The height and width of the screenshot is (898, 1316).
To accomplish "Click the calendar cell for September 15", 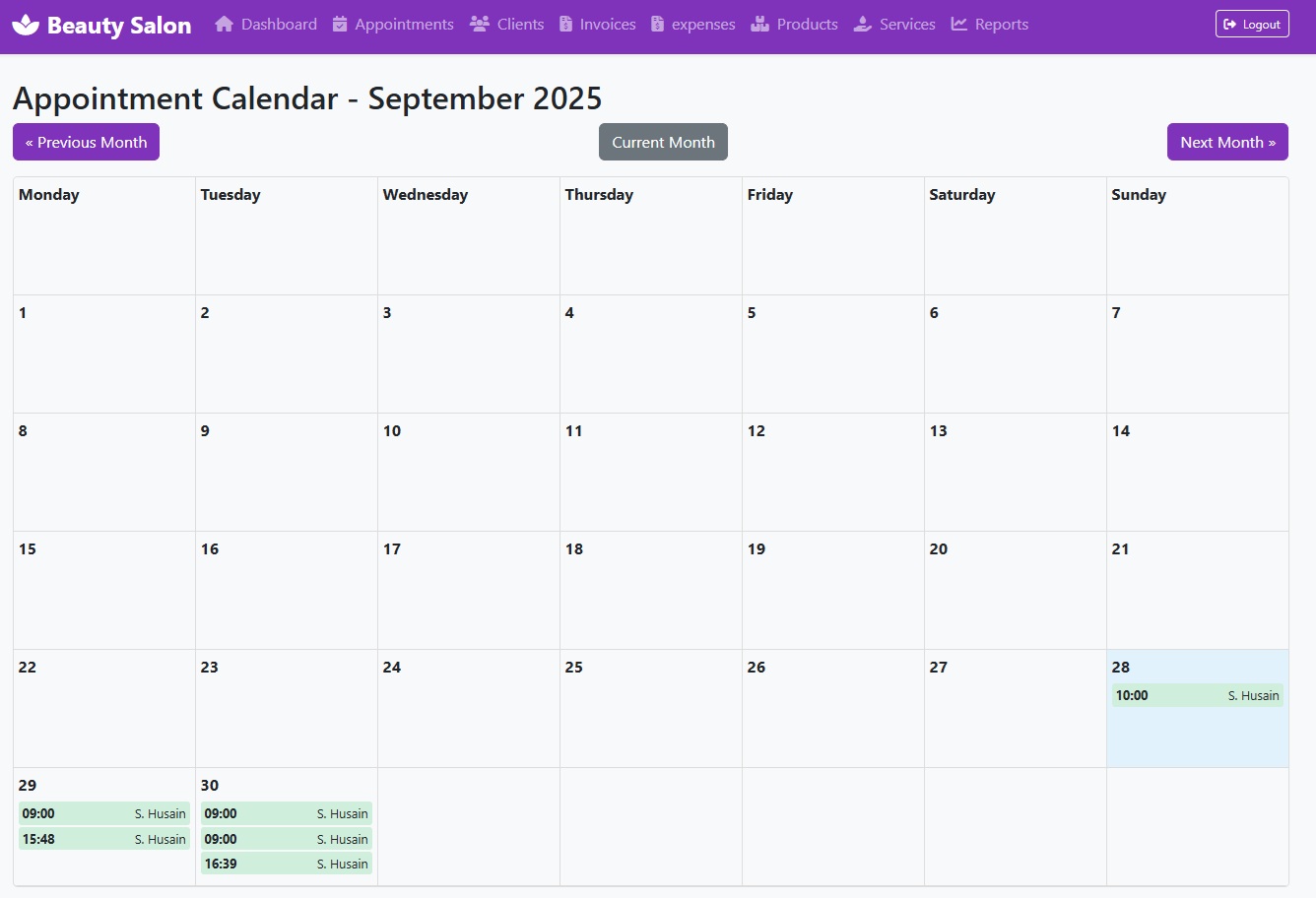I will coord(103,591).
